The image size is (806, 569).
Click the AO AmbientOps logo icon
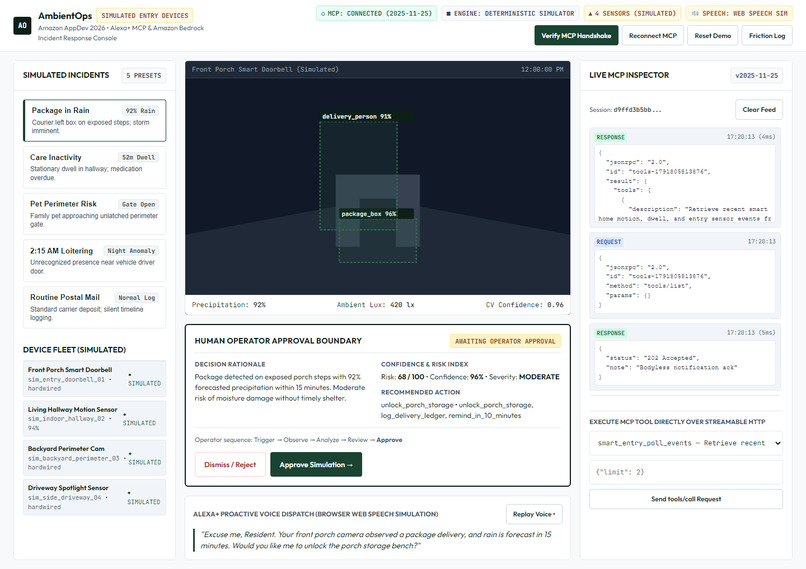(22, 25)
